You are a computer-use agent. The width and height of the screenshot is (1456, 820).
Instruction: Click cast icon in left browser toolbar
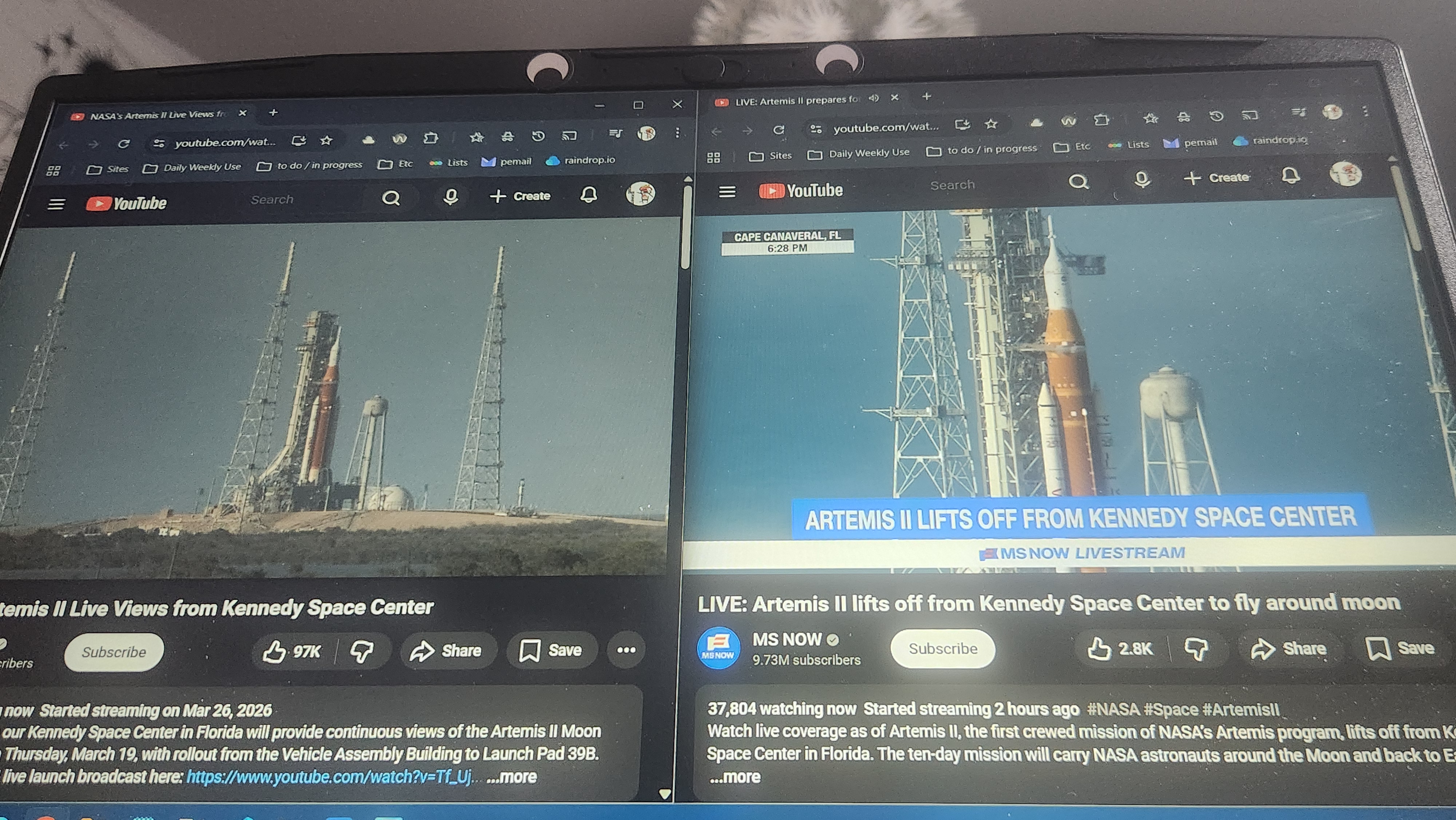[x=569, y=135]
